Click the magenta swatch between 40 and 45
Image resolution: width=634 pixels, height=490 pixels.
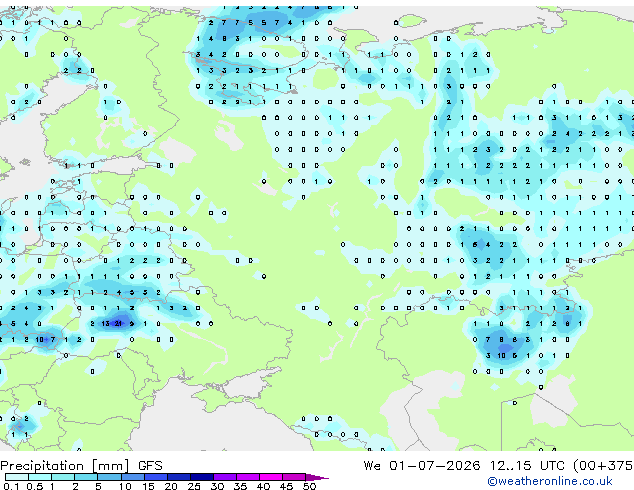coord(271,477)
